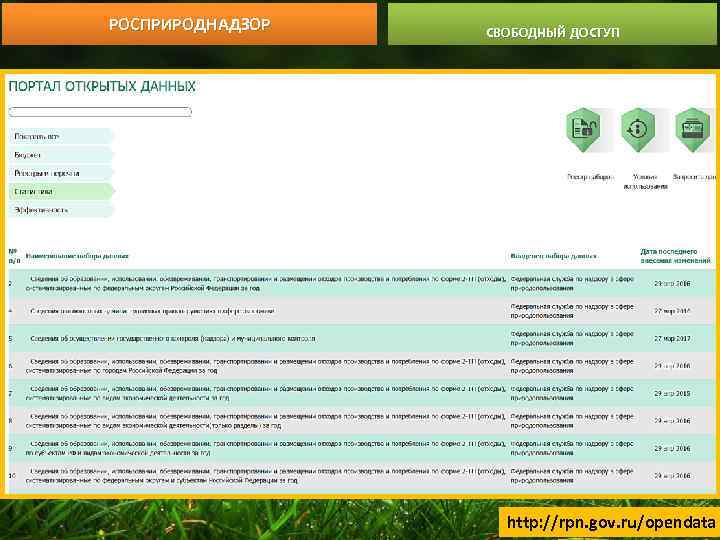Screen dimensions: 720x540
Task: Open the terms of use hexagon icon
Action: point(638,129)
